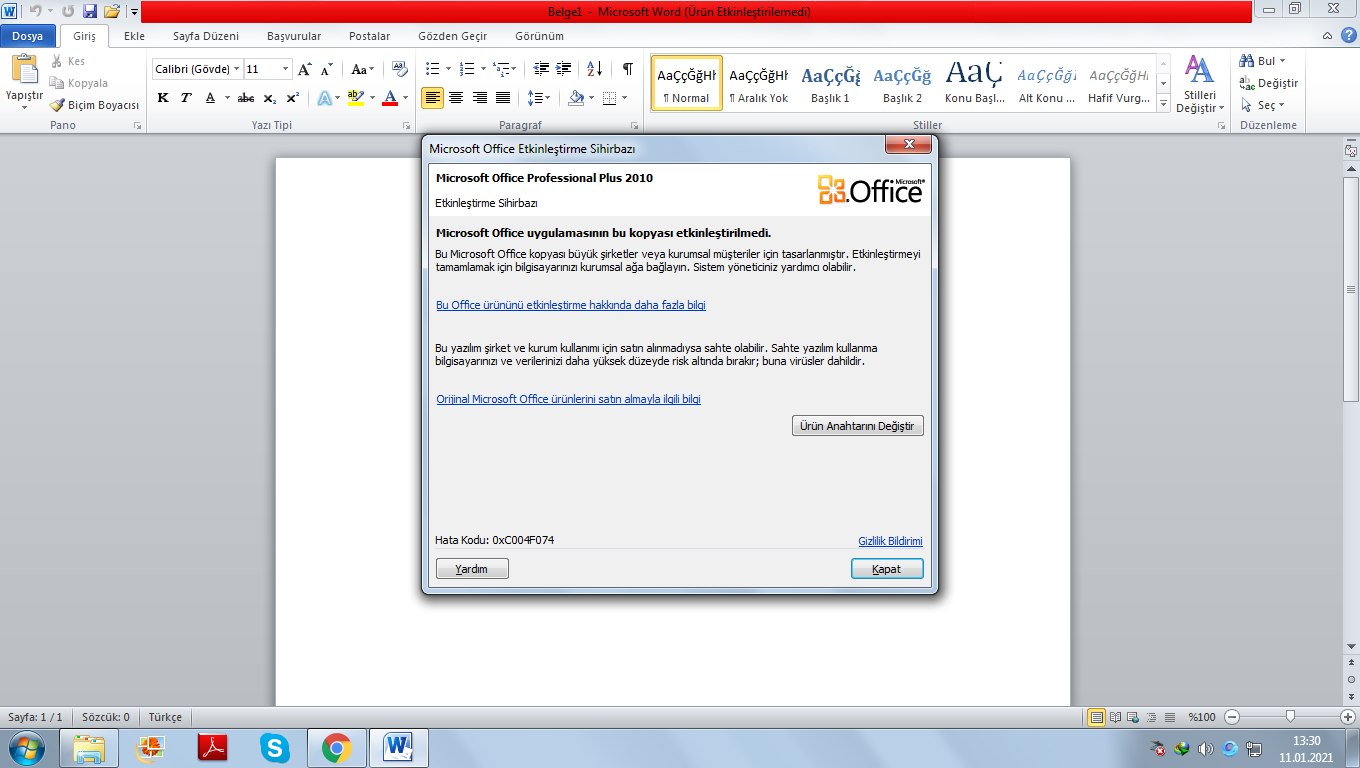Click the yellow text highlight color button
Viewport: 1360px width, 768px height.
355,98
